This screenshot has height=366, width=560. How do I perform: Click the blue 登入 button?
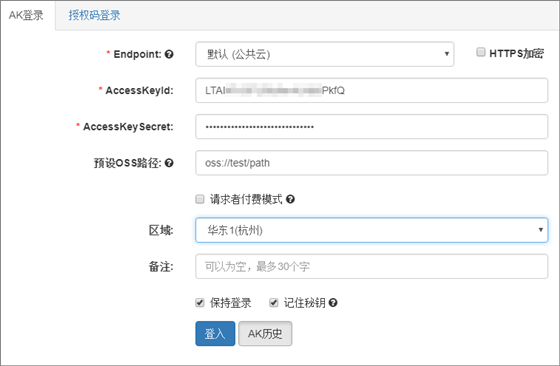tap(215, 334)
